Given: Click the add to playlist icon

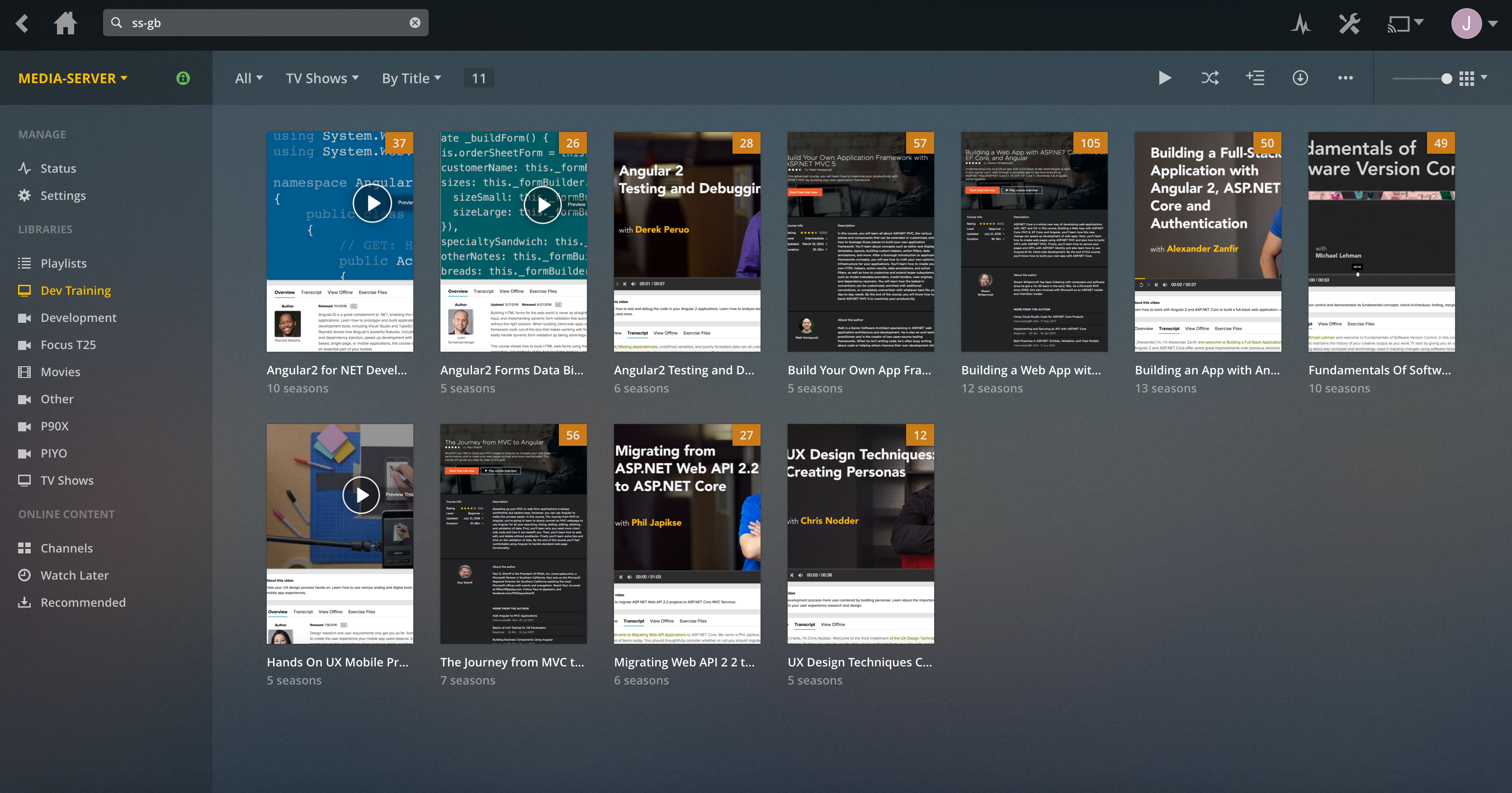Looking at the screenshot, I should tap(1255, 78).
